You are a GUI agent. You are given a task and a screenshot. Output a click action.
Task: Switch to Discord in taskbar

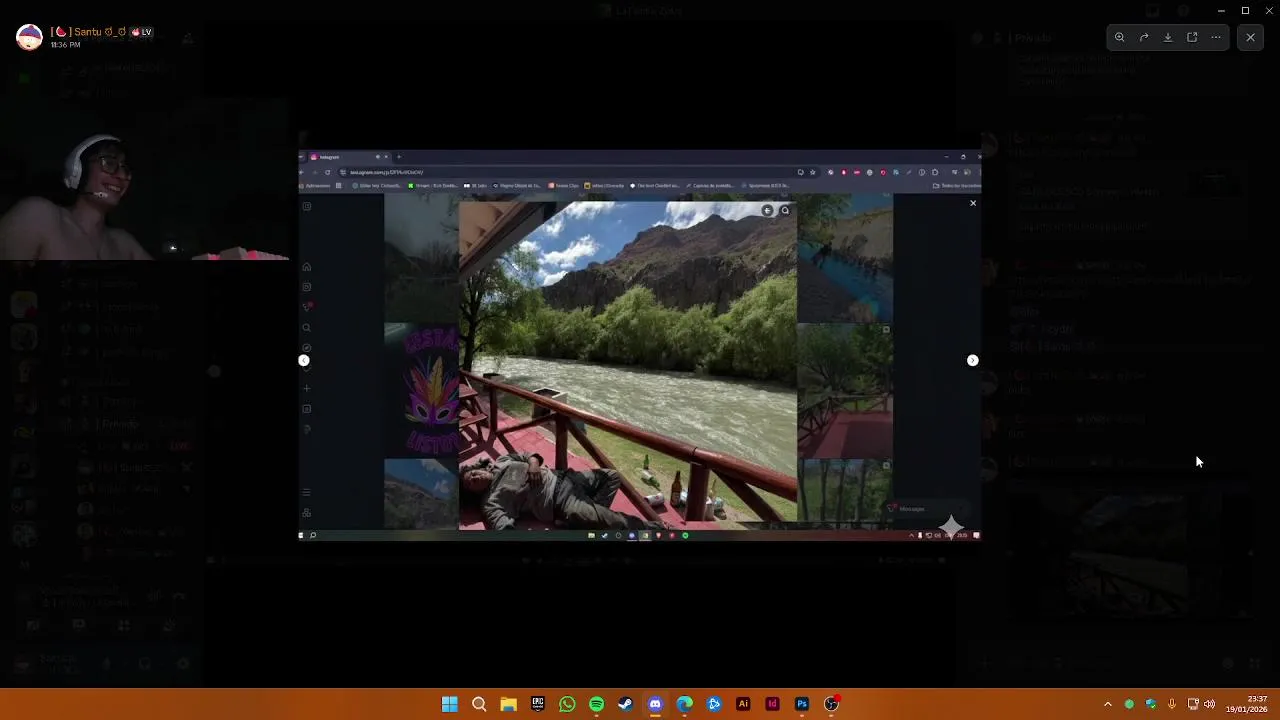click(655, 704)
